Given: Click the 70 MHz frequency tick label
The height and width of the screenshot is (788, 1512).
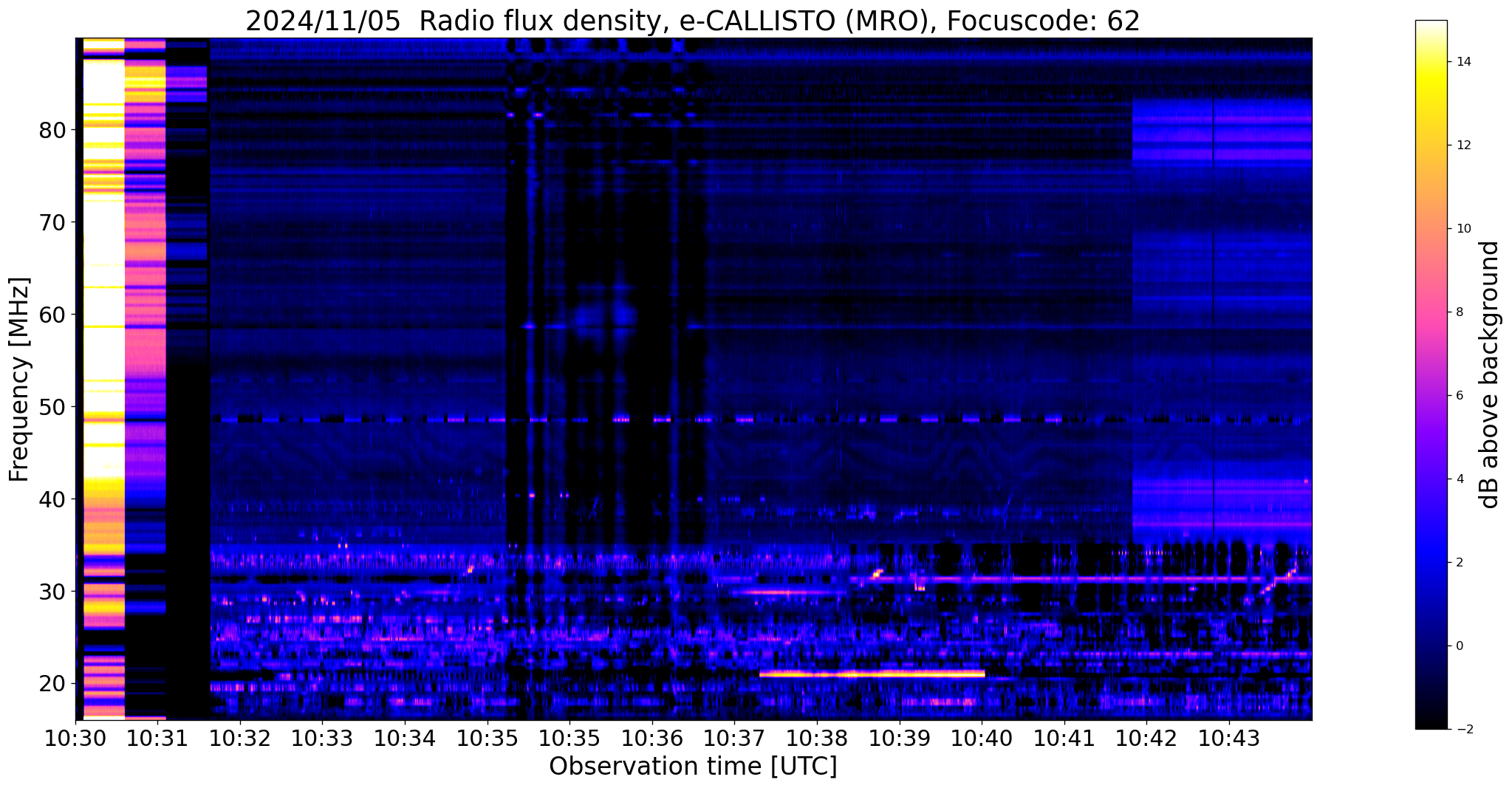Looking at the screenshot, I should pyautogui.click(x=52, y=222).
